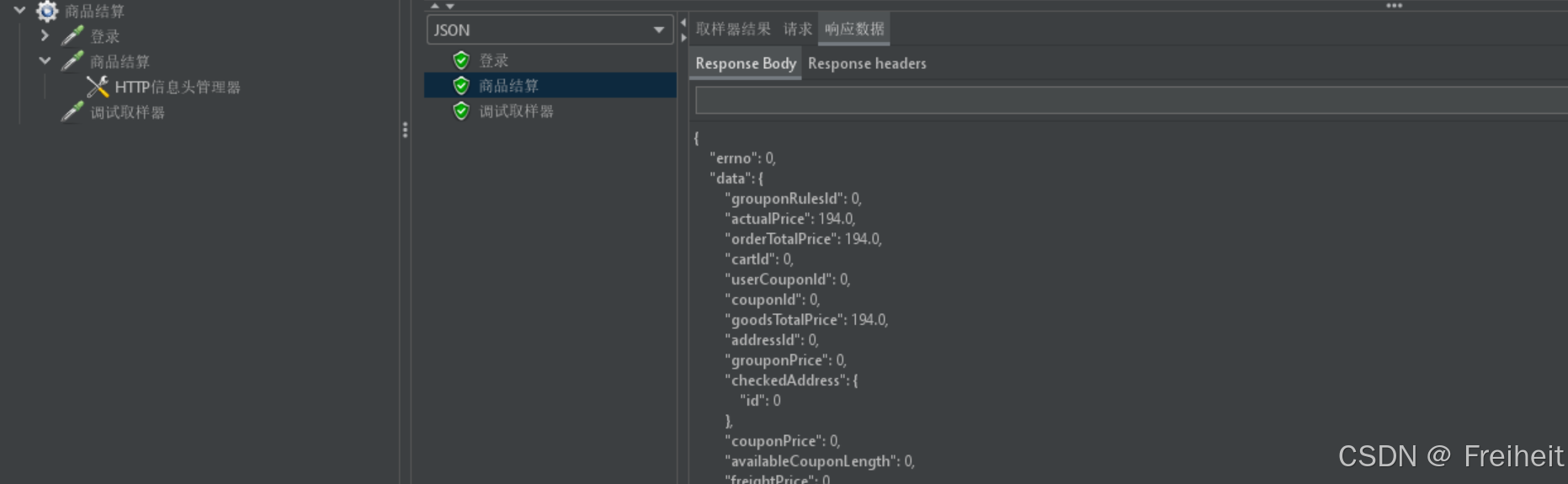The width and height of the screenshot is (1568, 484).
Task: Open the Response Body tab
Action: point(746,63)
